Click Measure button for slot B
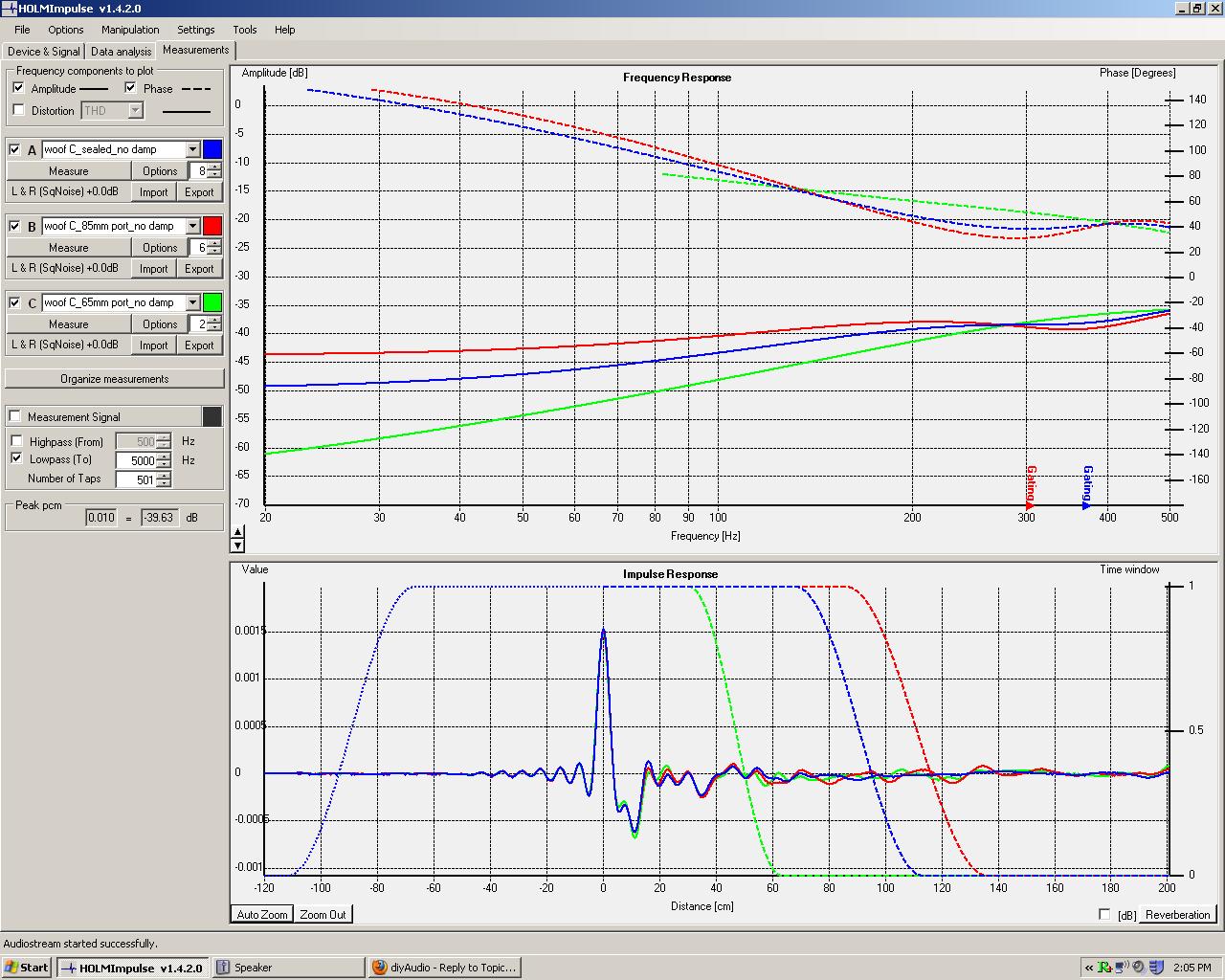Screen dimensions: 1225x980 coord(68,247)
